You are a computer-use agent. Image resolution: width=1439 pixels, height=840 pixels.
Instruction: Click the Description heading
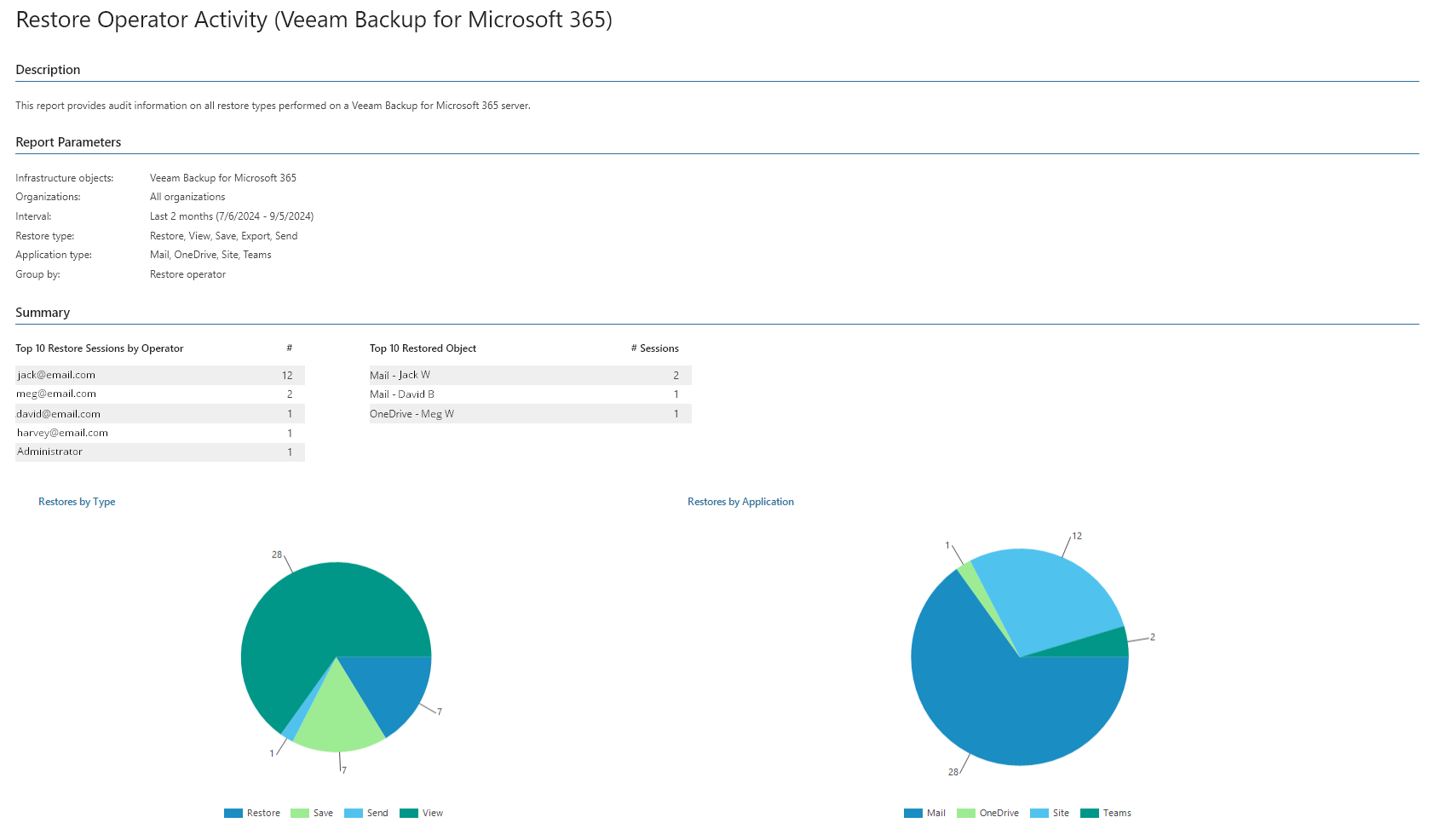[48, 70]
